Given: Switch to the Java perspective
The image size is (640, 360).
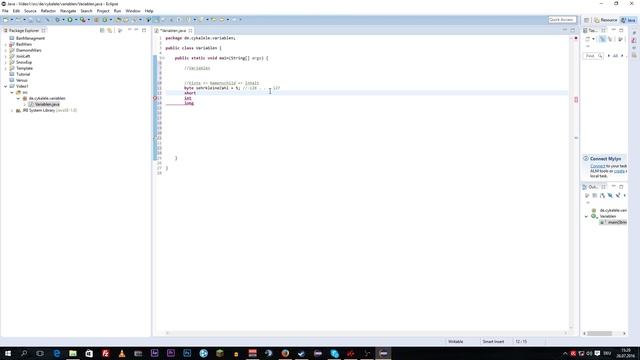Looking at the screenshot, I should [629, 20].
